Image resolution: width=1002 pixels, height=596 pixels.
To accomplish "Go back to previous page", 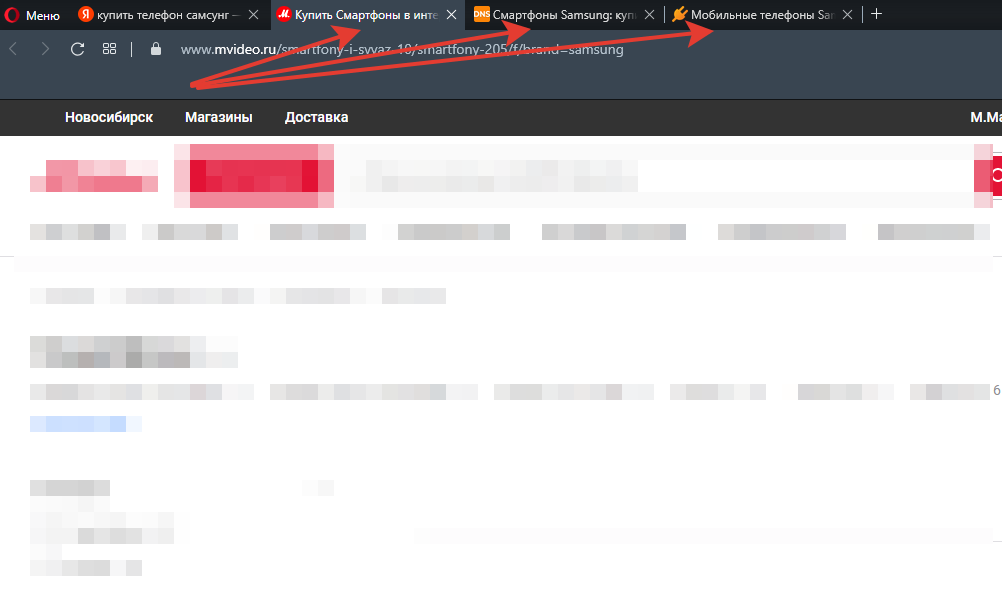I will [13, 49].
